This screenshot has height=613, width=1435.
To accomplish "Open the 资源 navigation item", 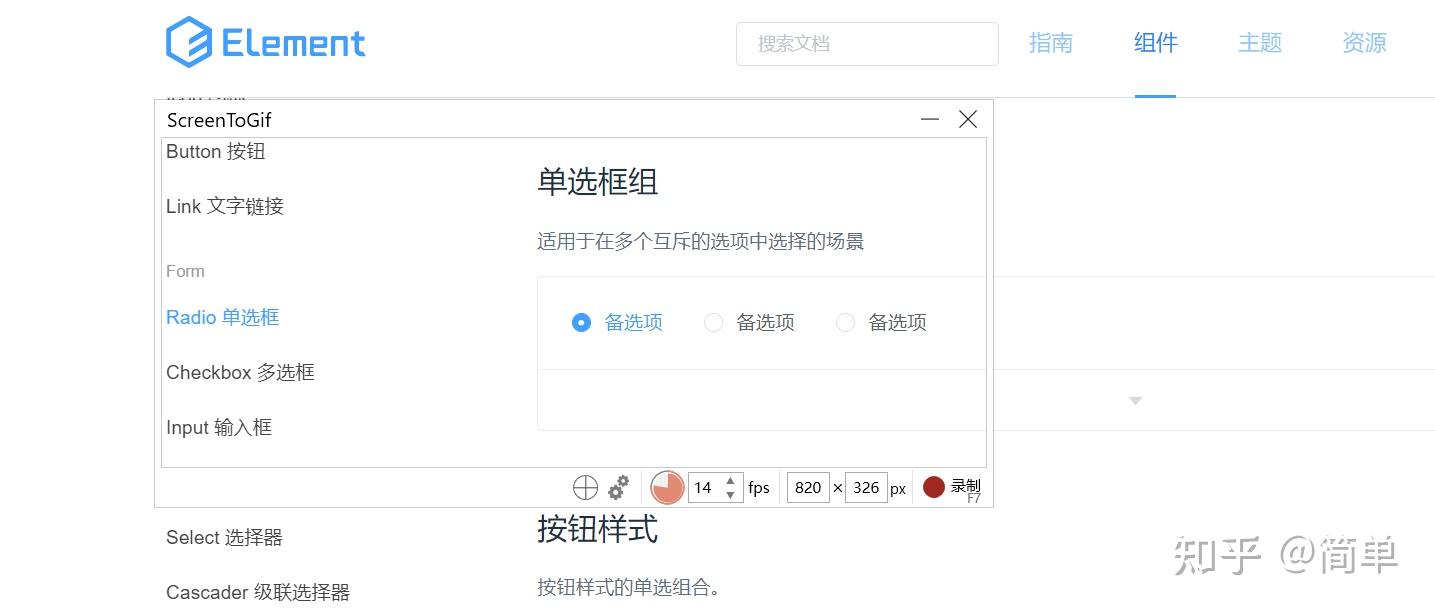I will coord(1362,43).
